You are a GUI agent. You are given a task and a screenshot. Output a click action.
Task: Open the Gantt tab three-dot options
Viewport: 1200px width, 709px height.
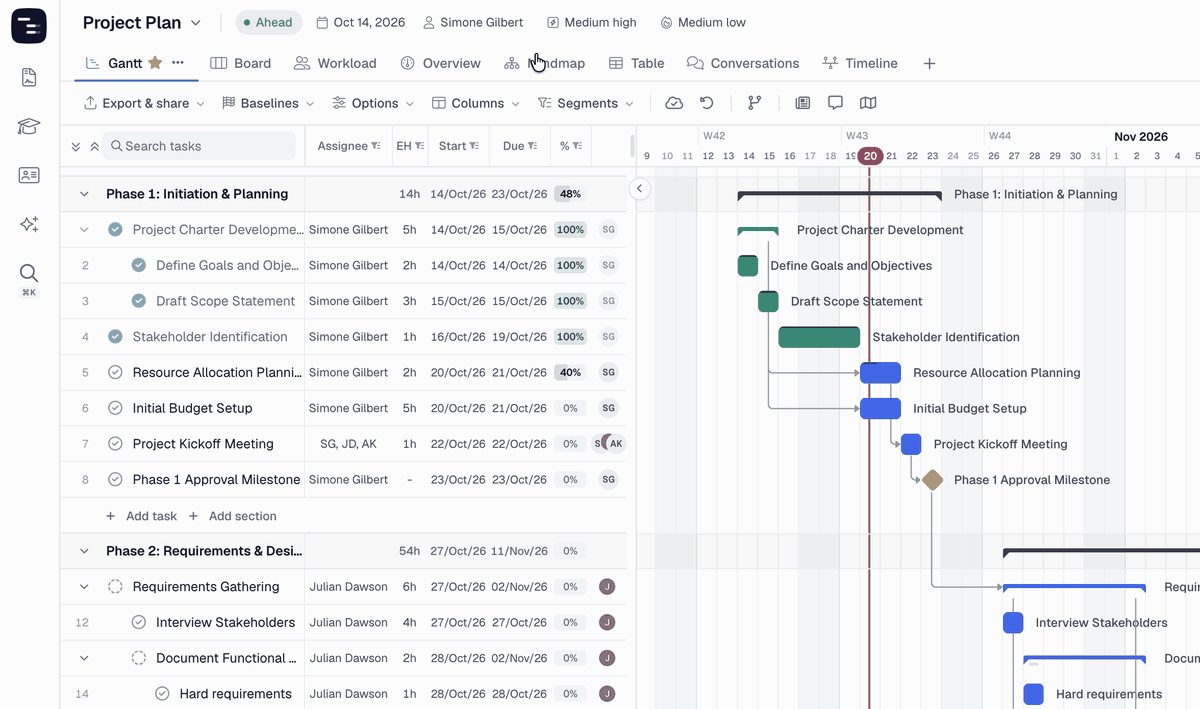point(178,63)
